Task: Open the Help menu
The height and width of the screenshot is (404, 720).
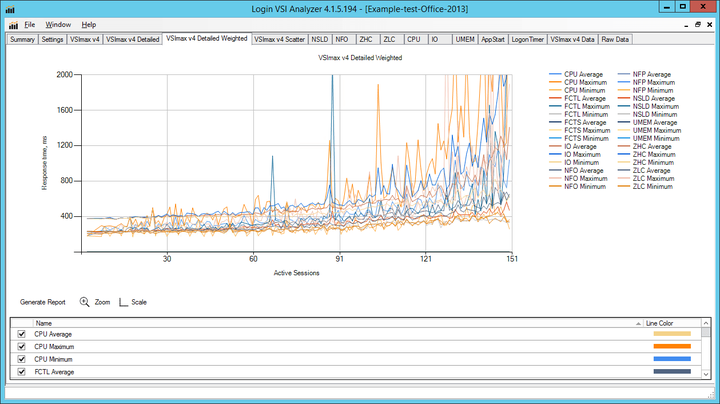Action: [89, 24]
